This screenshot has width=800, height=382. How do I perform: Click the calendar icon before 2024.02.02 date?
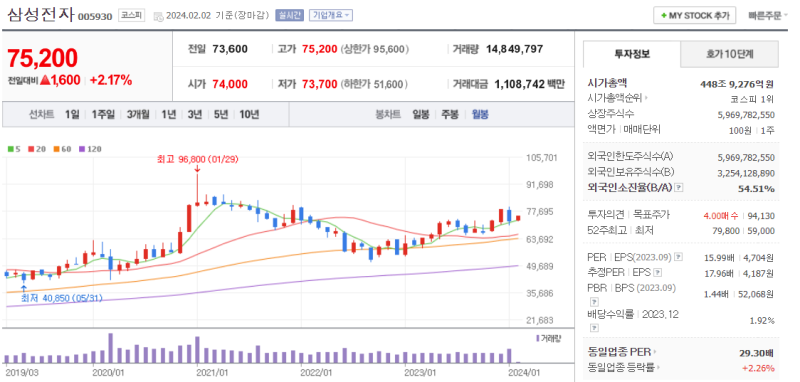click(x=159, y=16)
